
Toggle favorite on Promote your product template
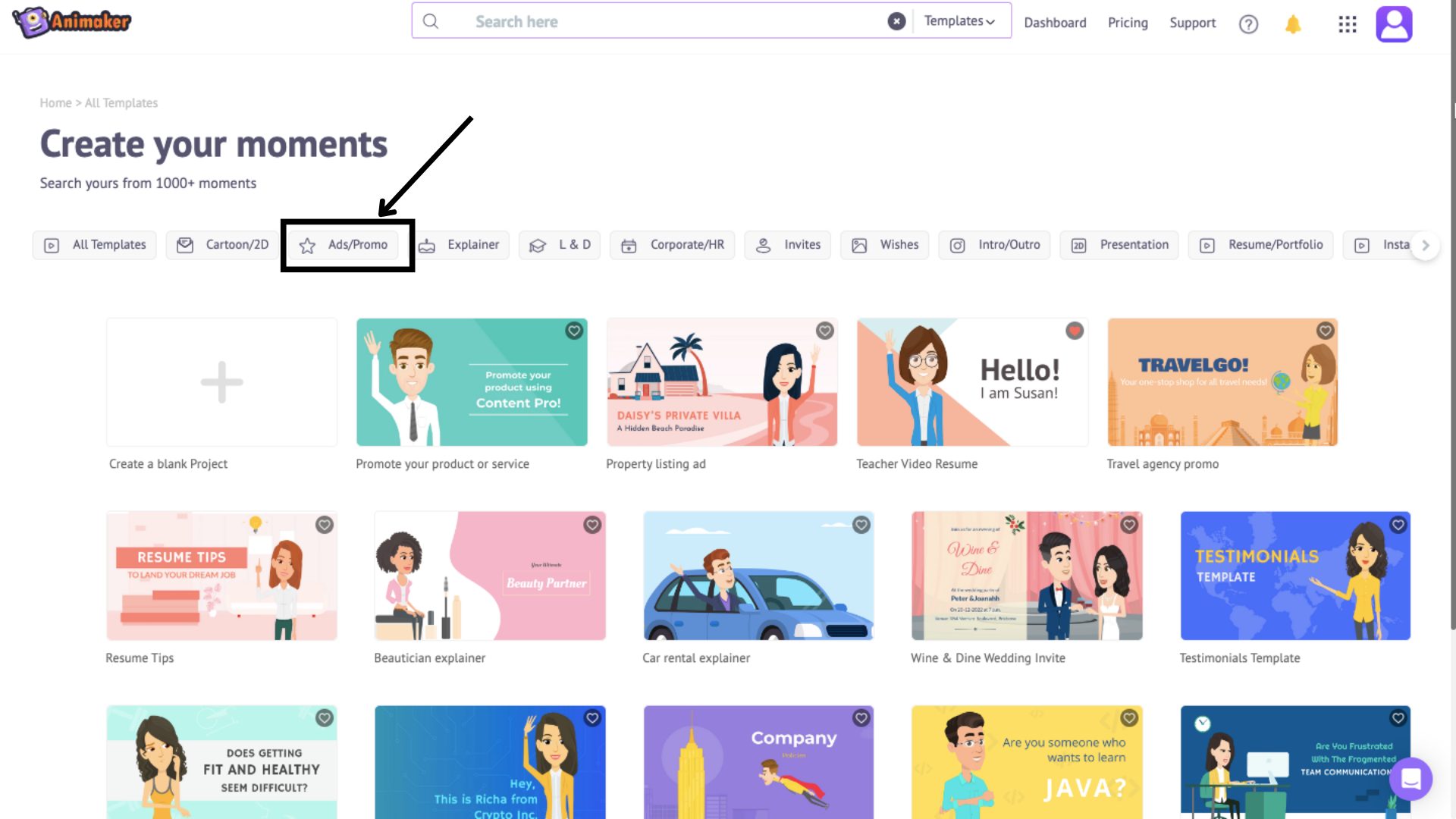click(574, 331)
